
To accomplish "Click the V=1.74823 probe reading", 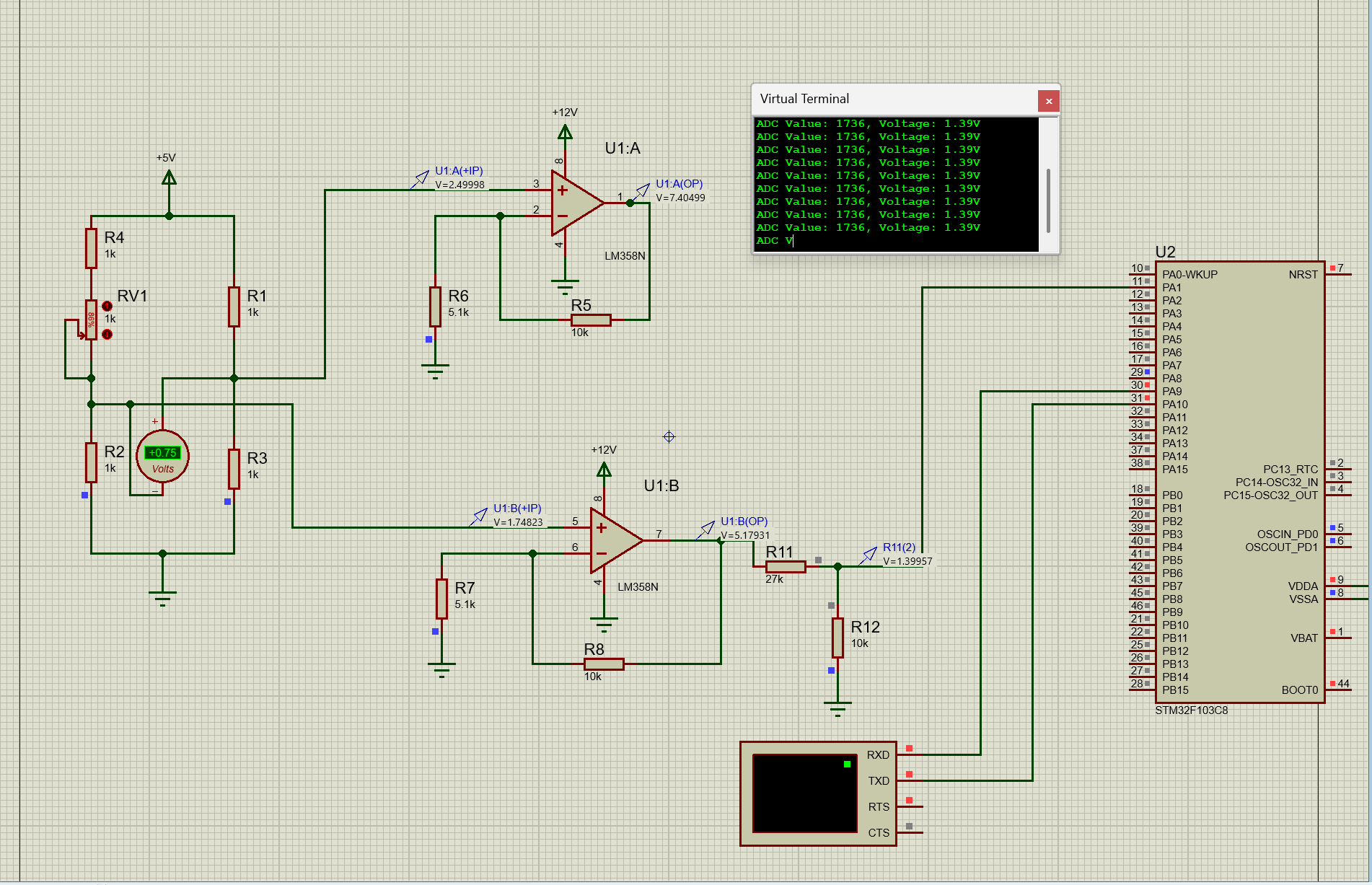I will pos(518,522).
